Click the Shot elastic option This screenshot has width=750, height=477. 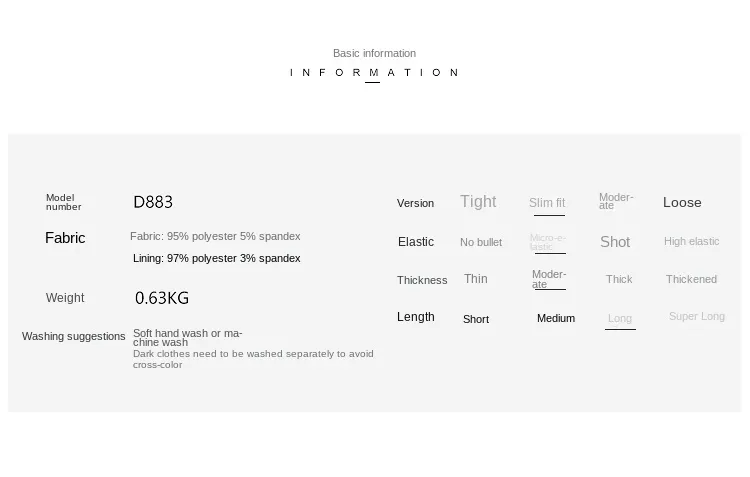615,242
